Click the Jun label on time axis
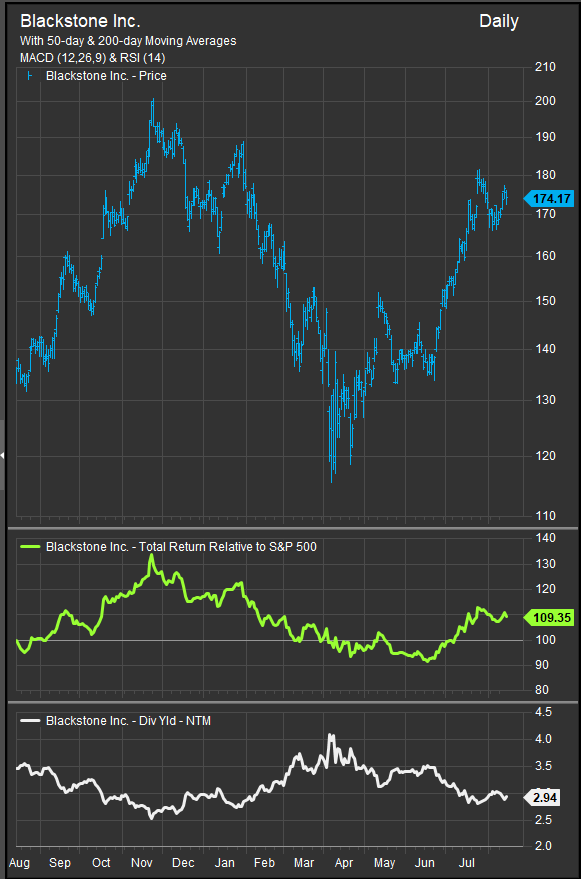Image resolution: width=581 pixels, height=879 pixels. [425, 862]
